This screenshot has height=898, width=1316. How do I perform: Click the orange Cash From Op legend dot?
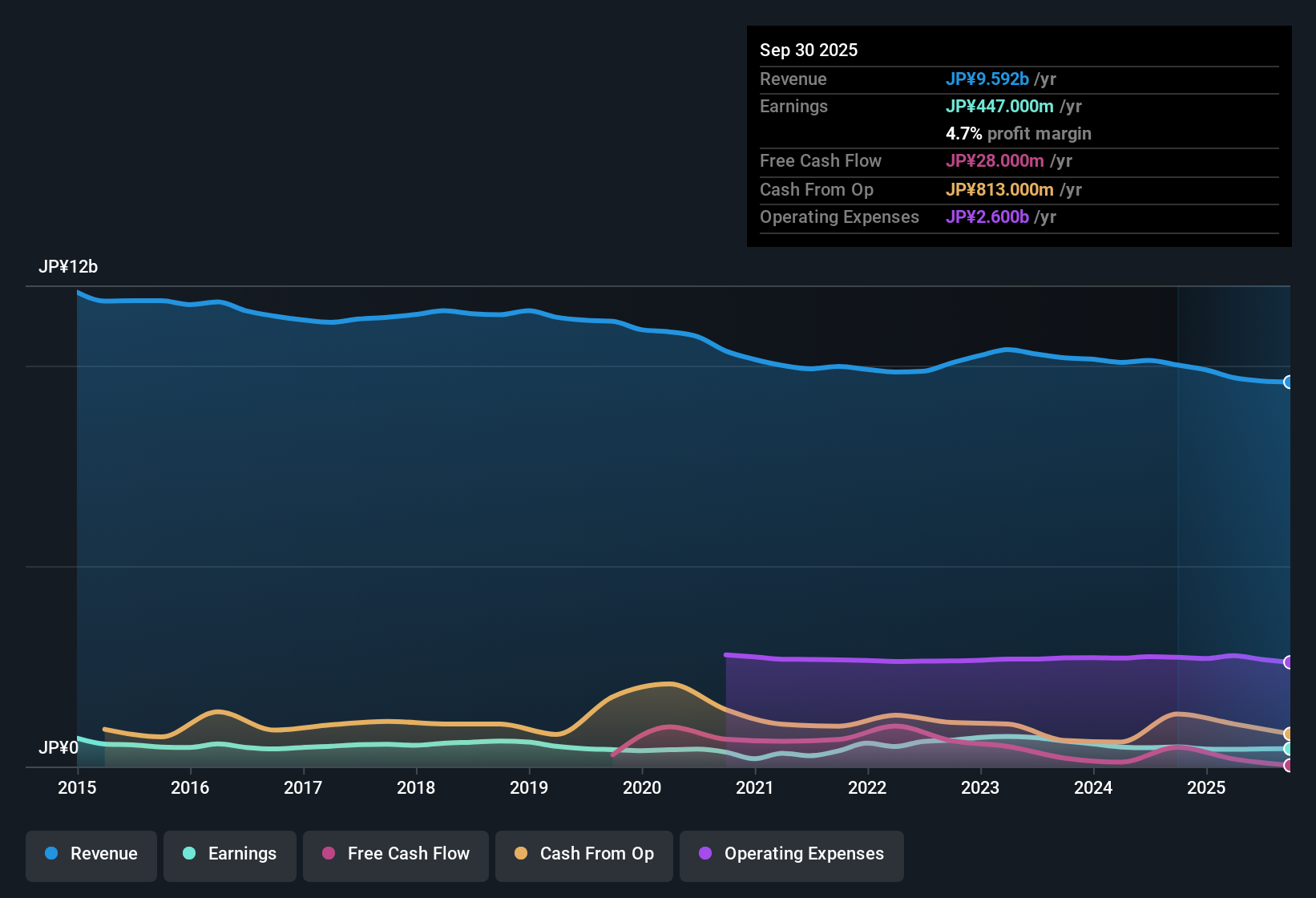coord(520,854)
